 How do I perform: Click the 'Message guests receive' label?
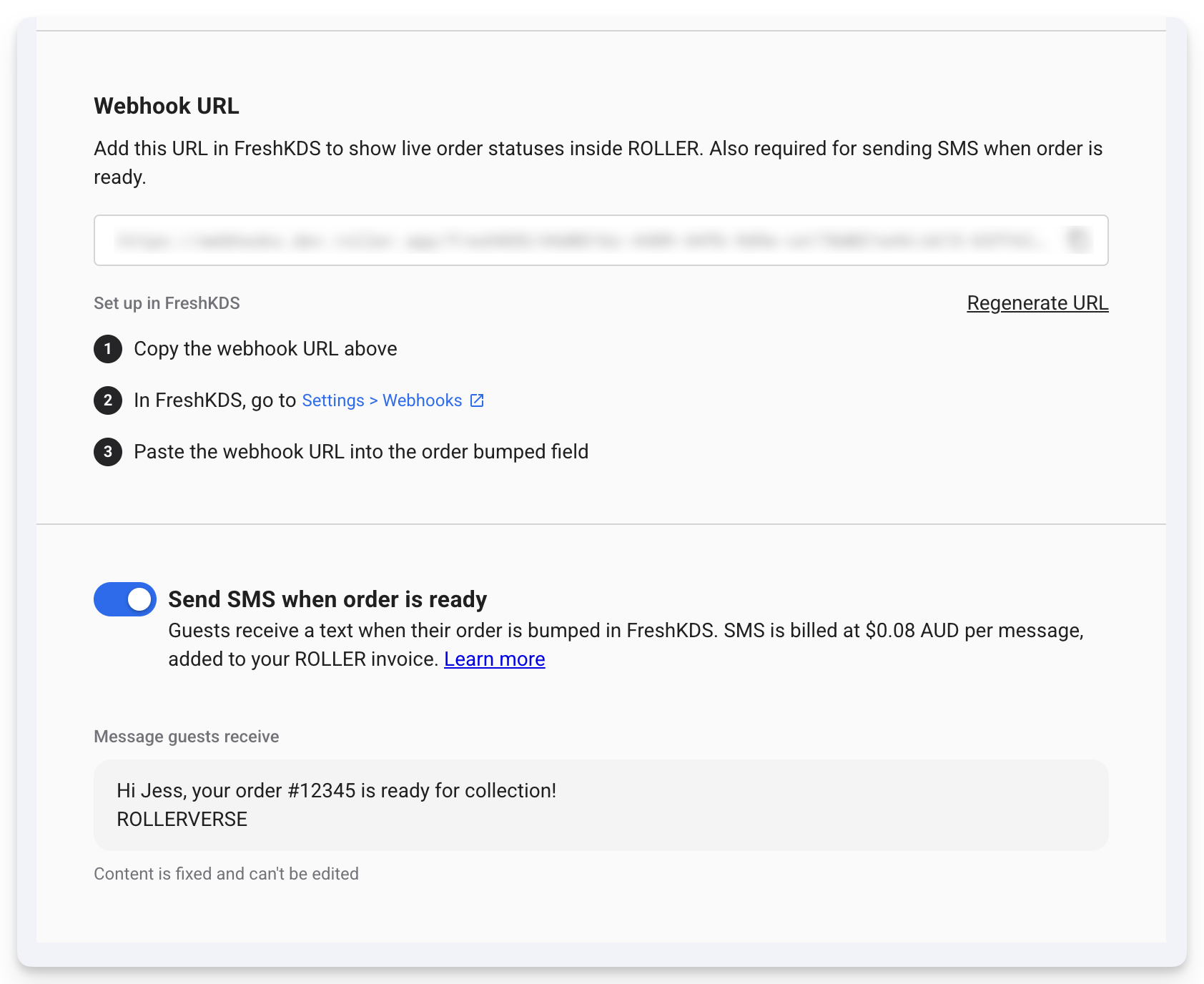pos(187,737)
